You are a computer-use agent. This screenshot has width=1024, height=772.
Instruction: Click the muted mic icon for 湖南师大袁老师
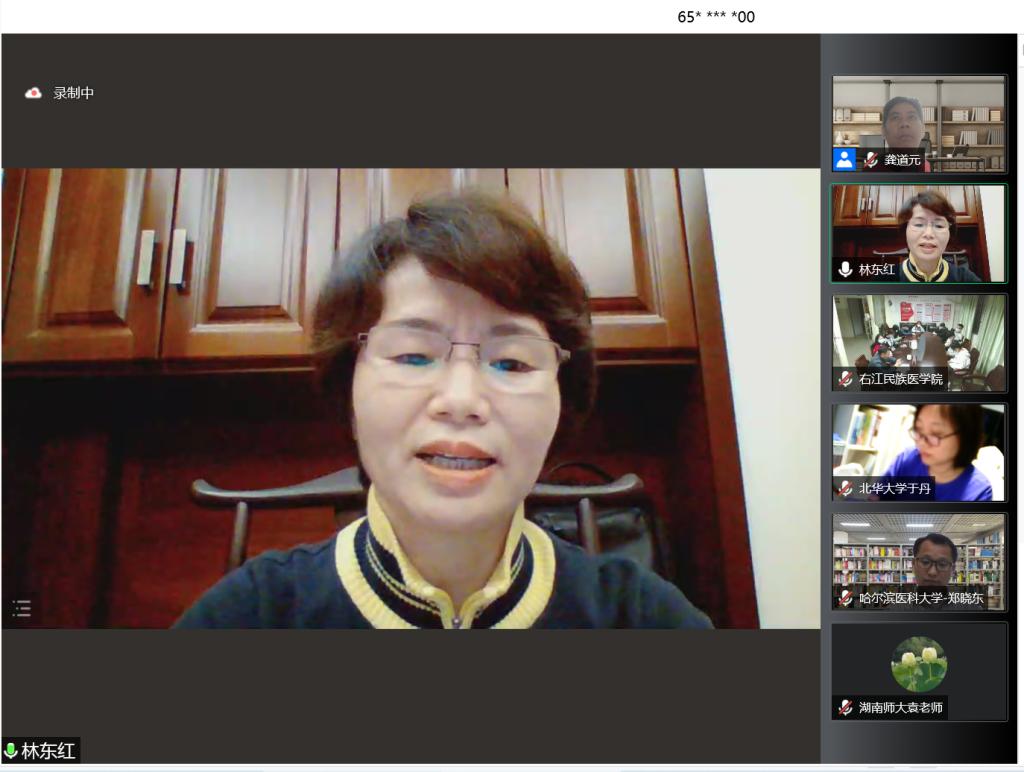point(846,708)
